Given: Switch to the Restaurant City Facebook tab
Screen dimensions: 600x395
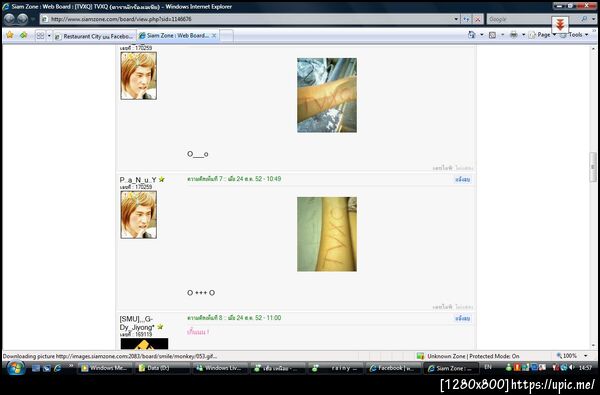Looking at the screenshot, I should click(x=95, y=36).
